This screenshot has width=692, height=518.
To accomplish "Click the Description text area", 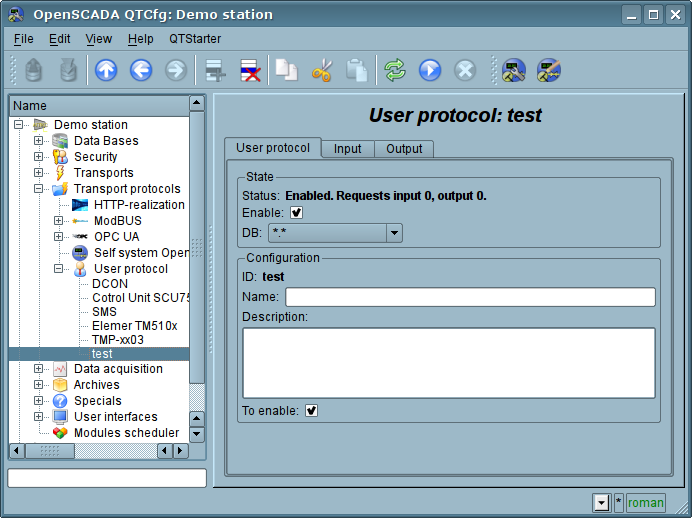I will pos(449,363).
